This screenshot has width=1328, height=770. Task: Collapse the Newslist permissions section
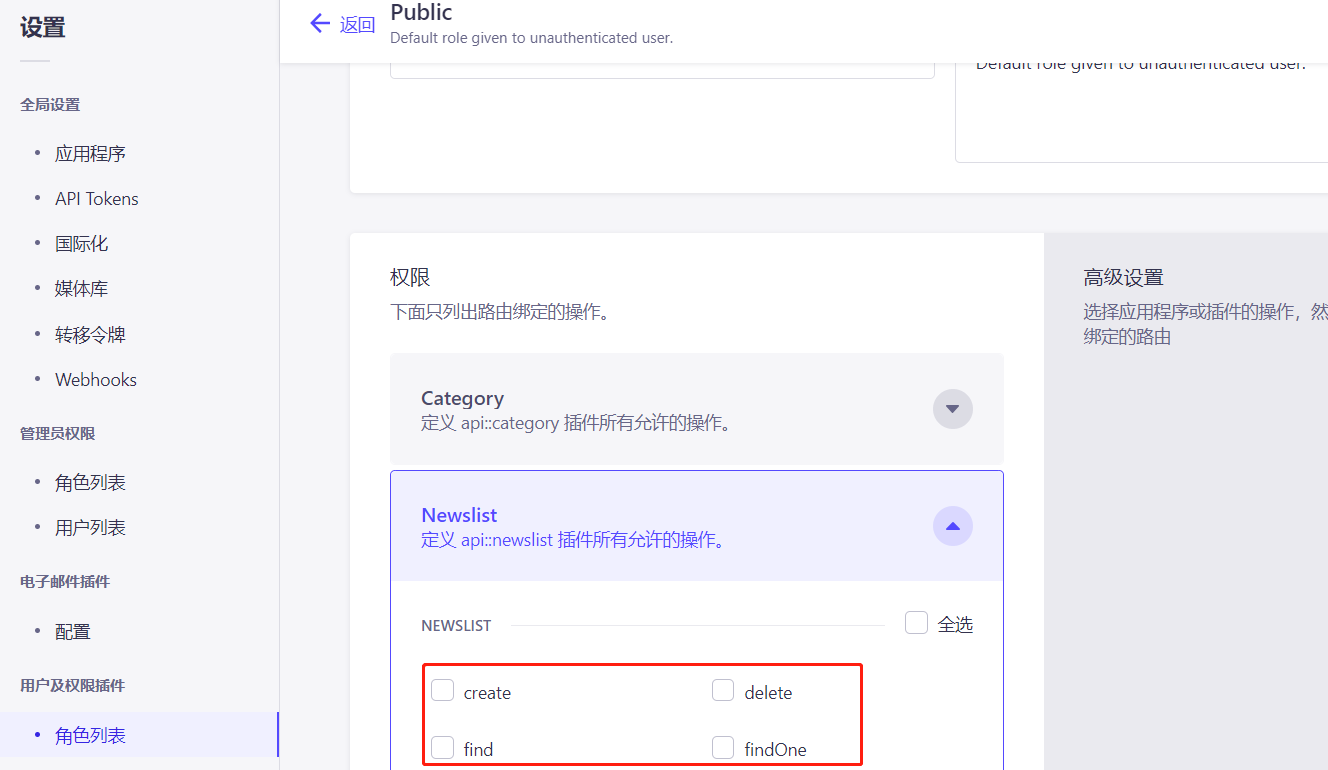[952, 526]
